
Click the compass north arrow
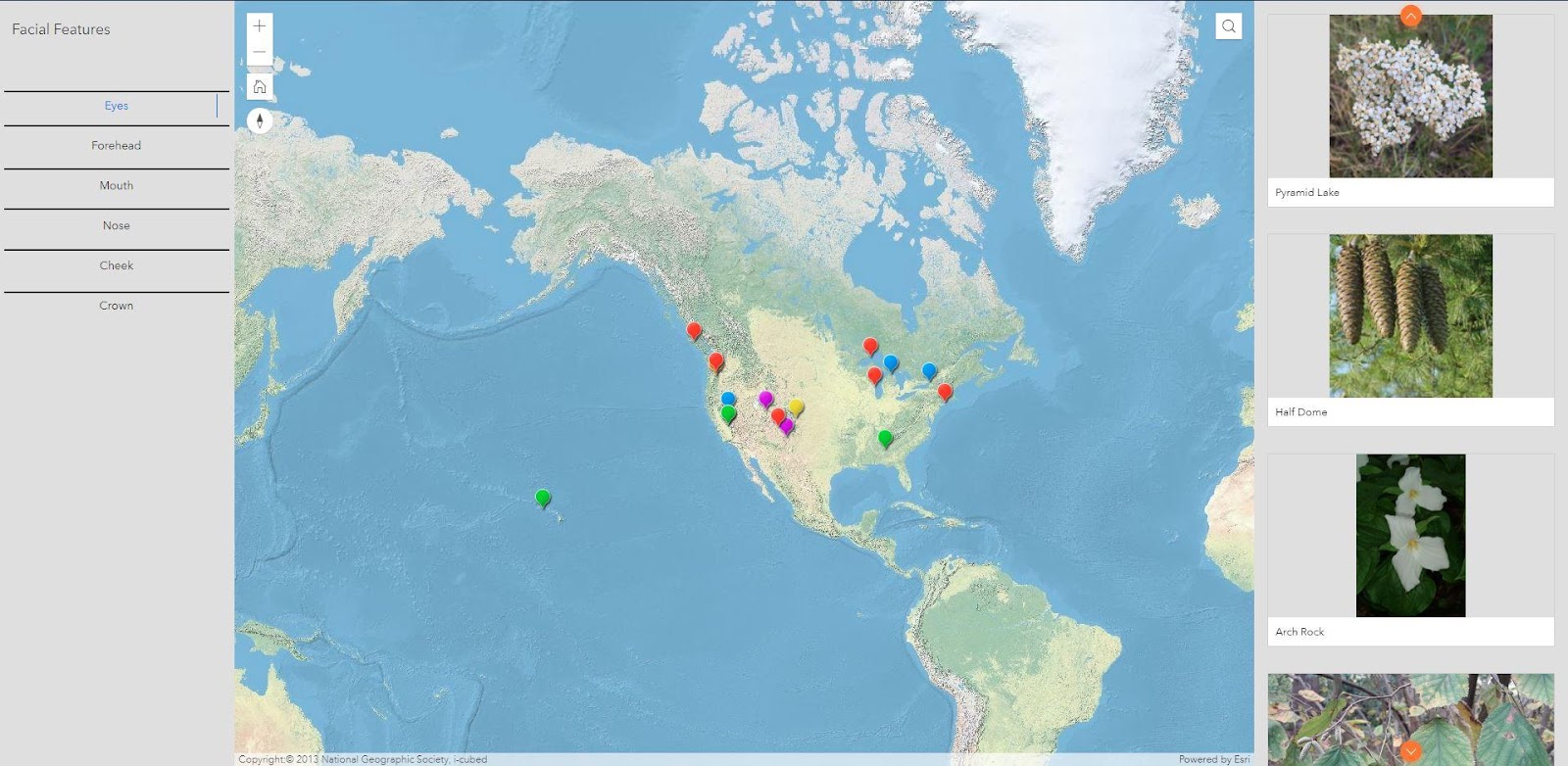260,120
